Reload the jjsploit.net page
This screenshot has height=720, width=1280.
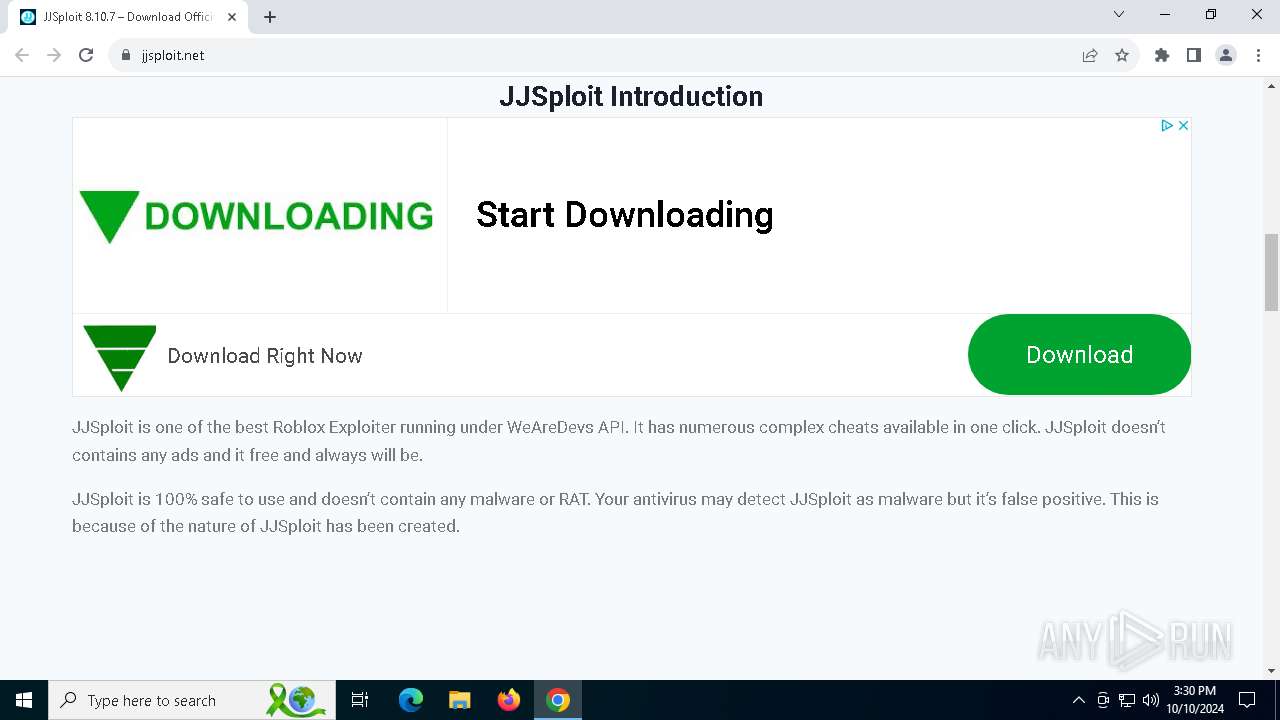click(86, 55)
